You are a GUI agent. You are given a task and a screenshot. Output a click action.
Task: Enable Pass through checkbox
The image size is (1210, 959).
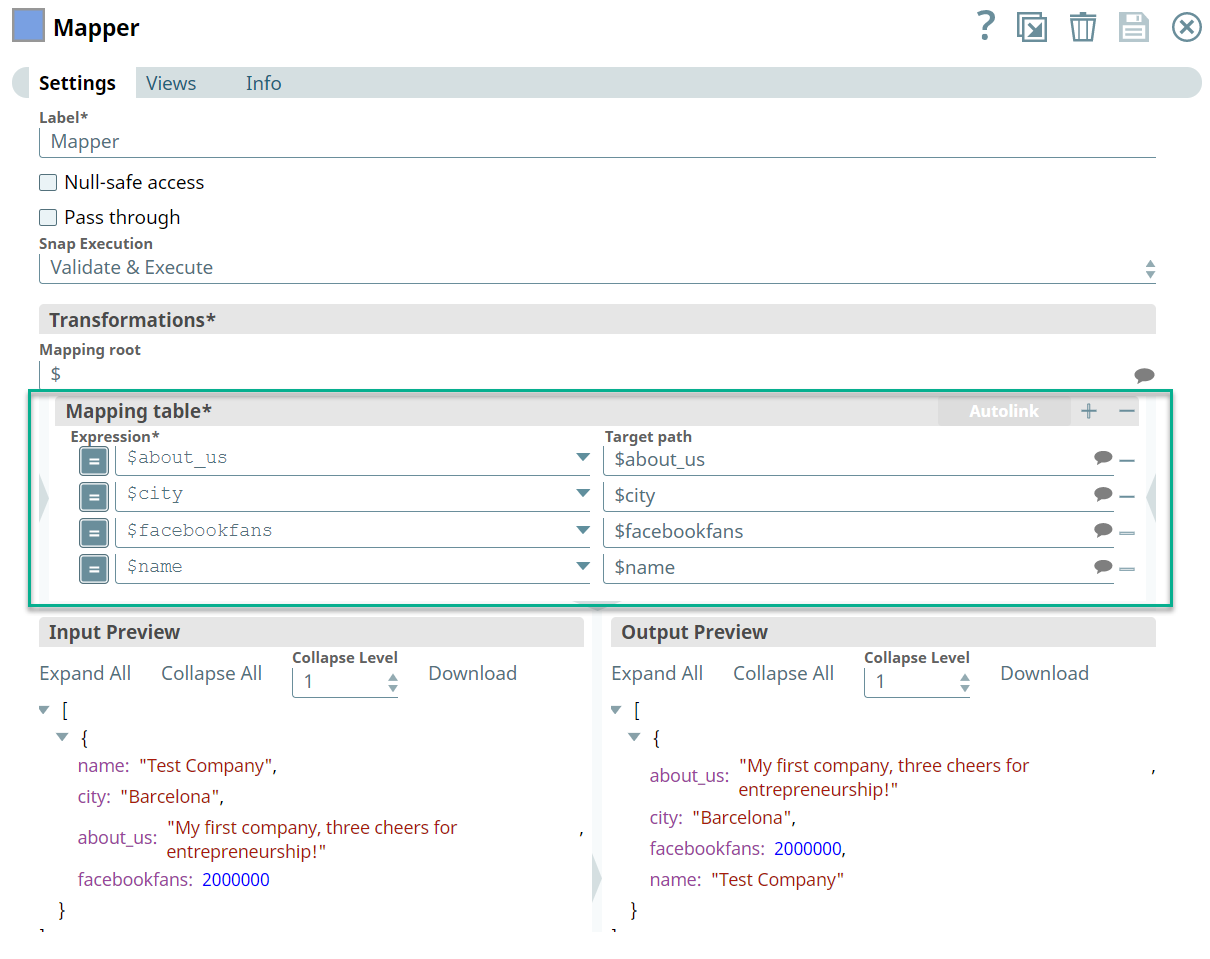(48, 217)
